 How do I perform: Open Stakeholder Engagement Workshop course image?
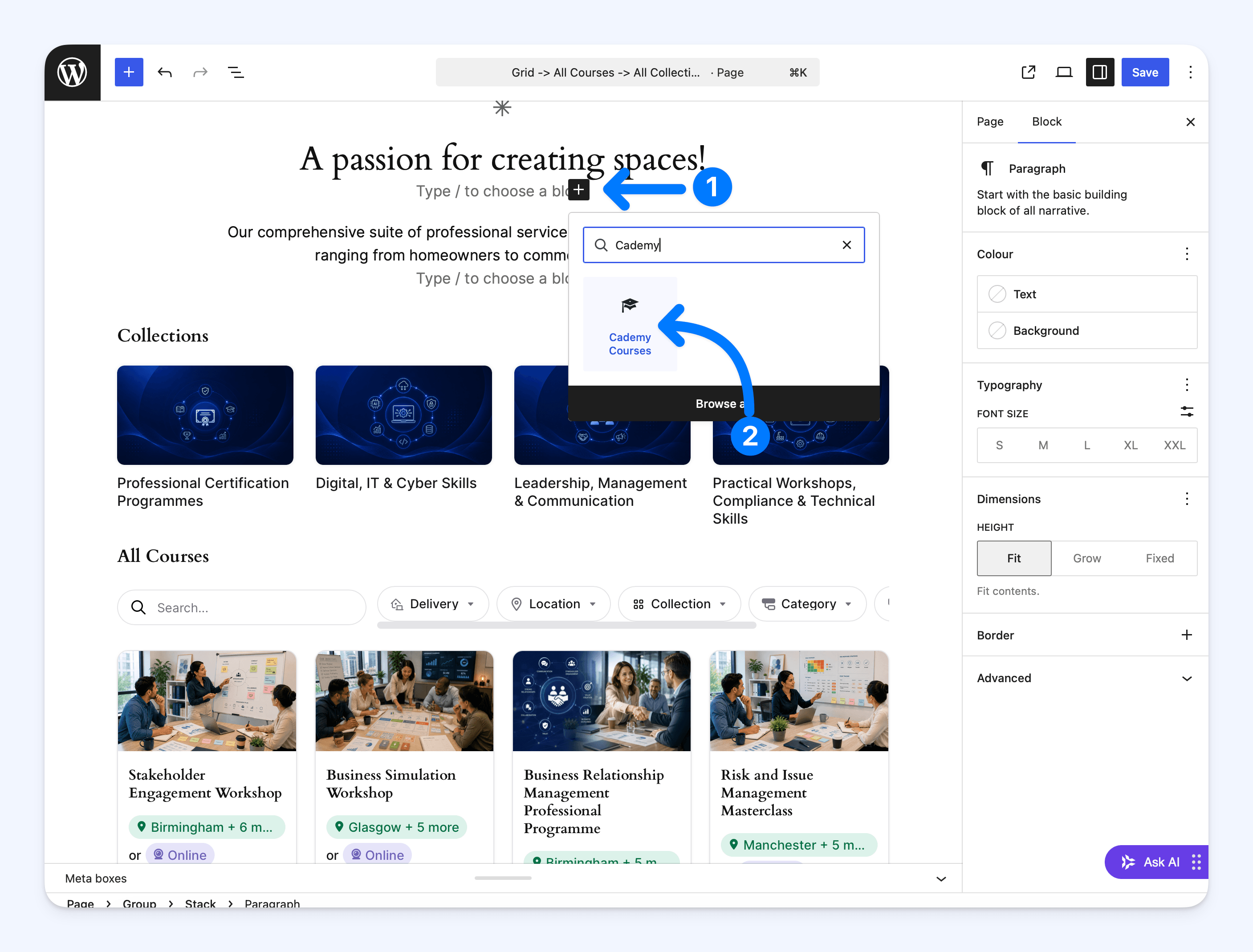(207, 701)
